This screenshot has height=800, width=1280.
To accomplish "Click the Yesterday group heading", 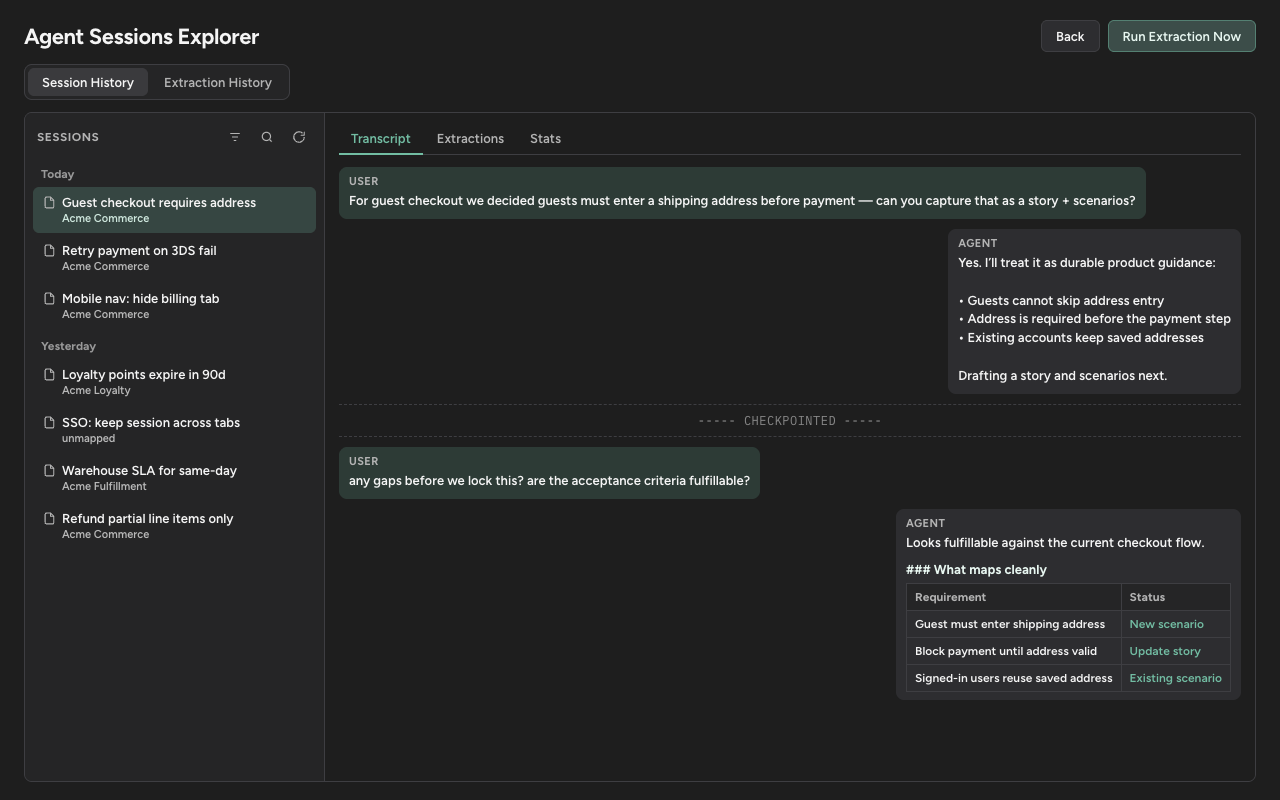I will point(68,346).
